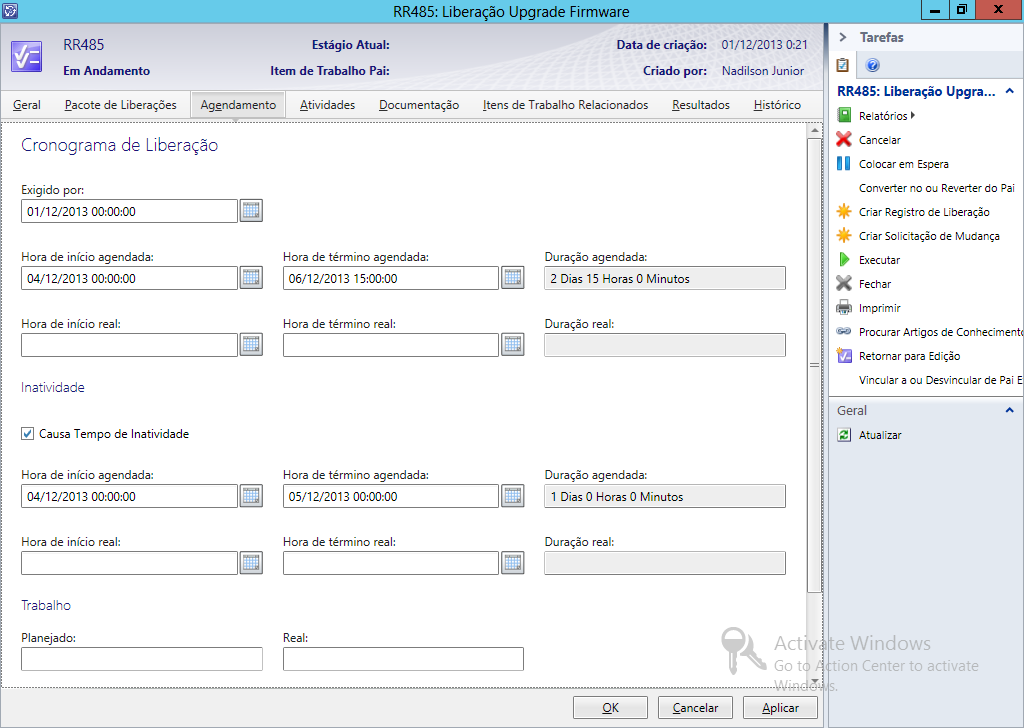Collapse the RR485: Liberação Upgra... task group

tap(1009, 91)
